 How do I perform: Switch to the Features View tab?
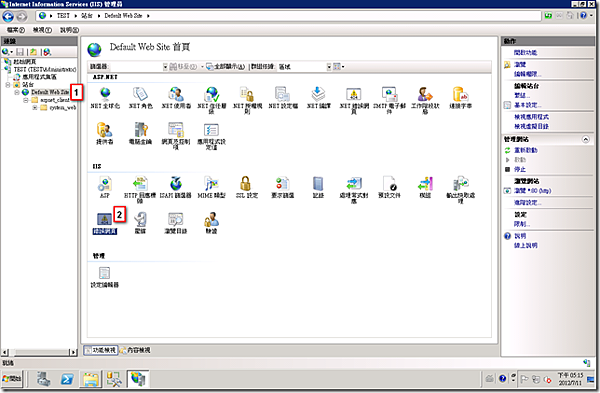101,350
